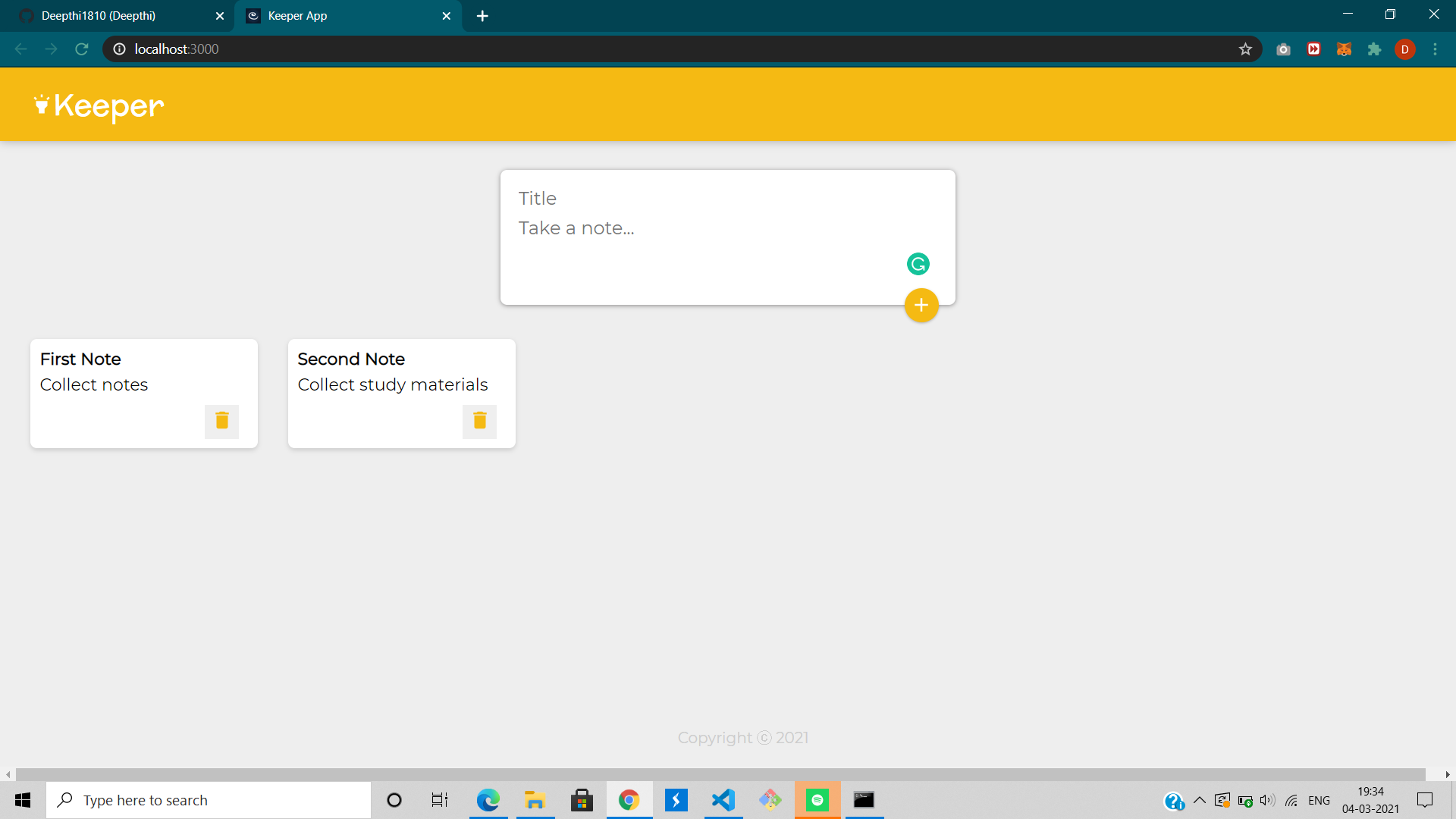Click the camera screenshot extension icon
Viewport: 1456px width, 819px height.
click(1283, 49)
